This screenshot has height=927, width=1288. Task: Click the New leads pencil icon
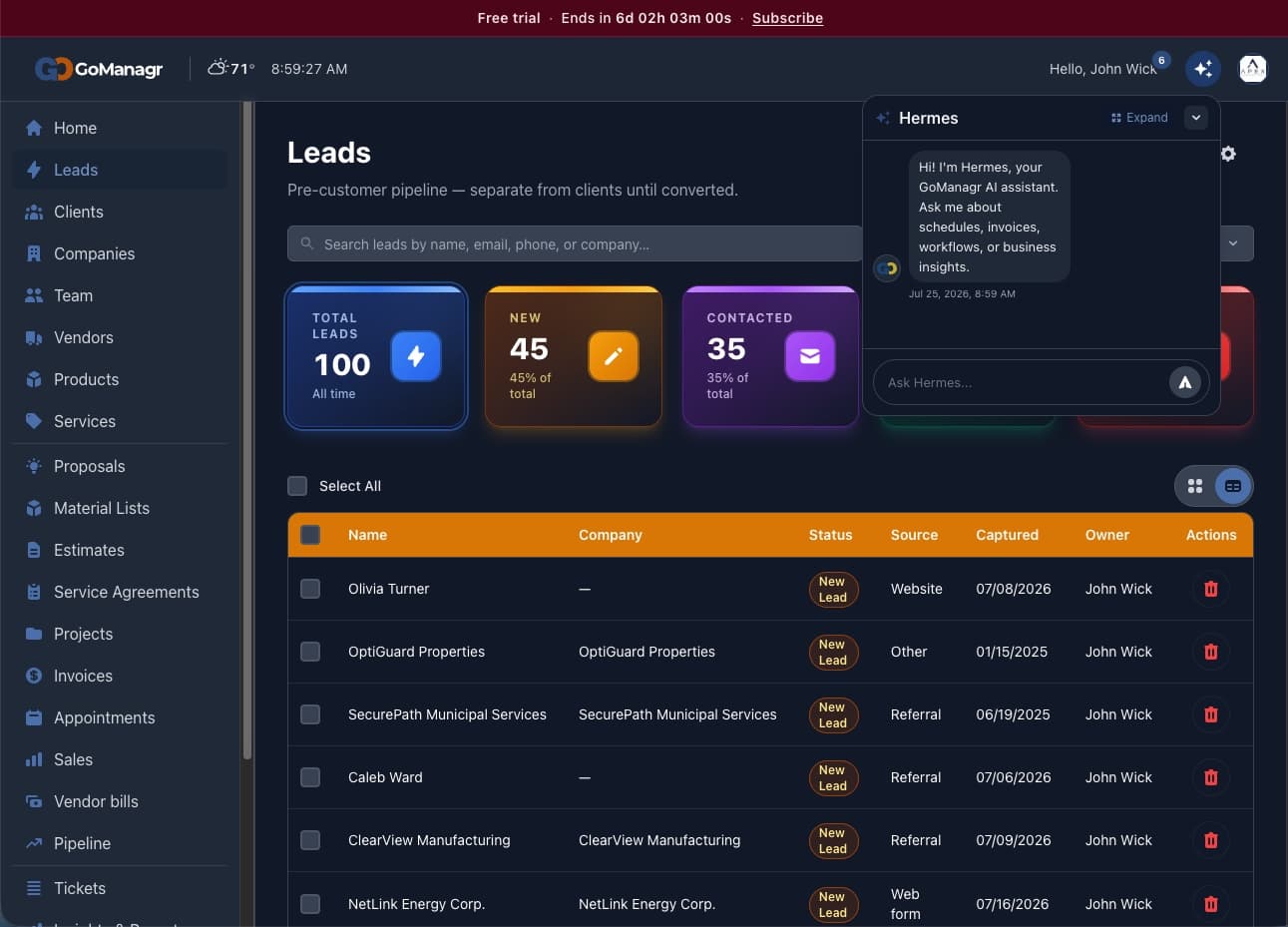[x=614, y=356]
